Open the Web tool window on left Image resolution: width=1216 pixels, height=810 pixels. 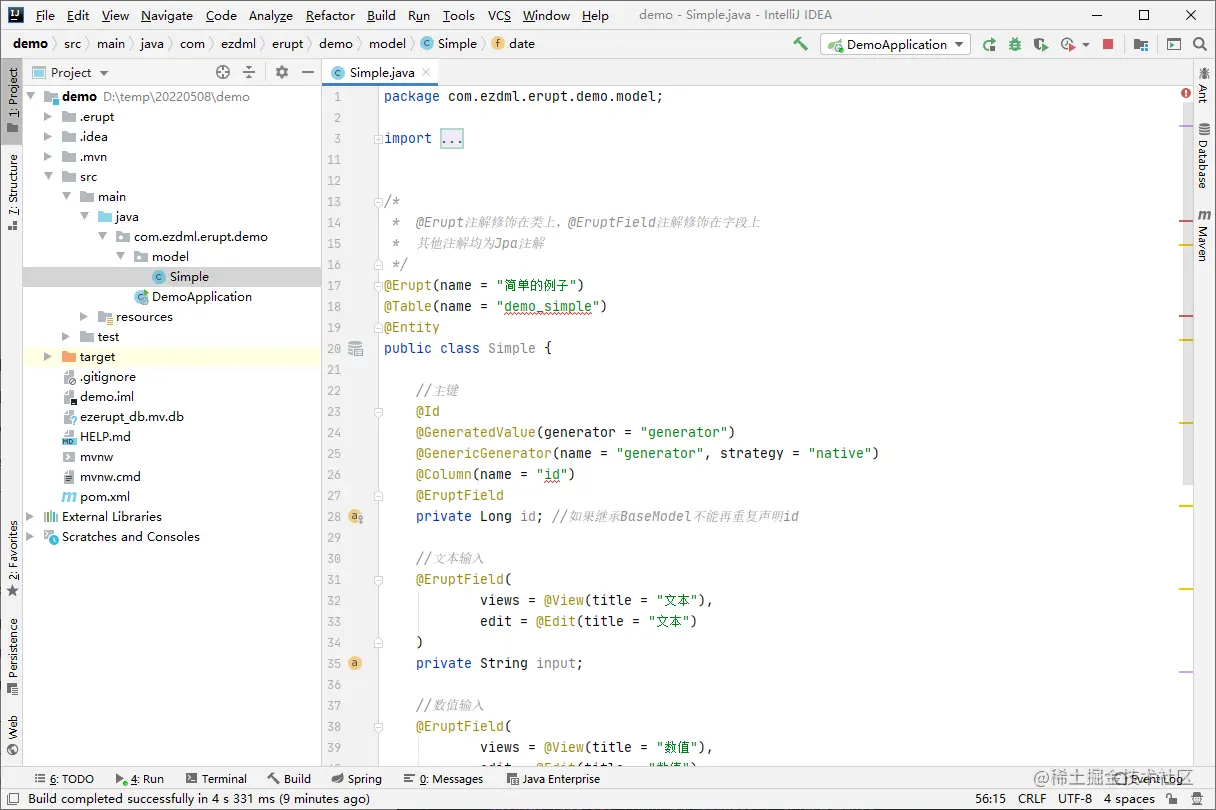click(x=12, y=735)
